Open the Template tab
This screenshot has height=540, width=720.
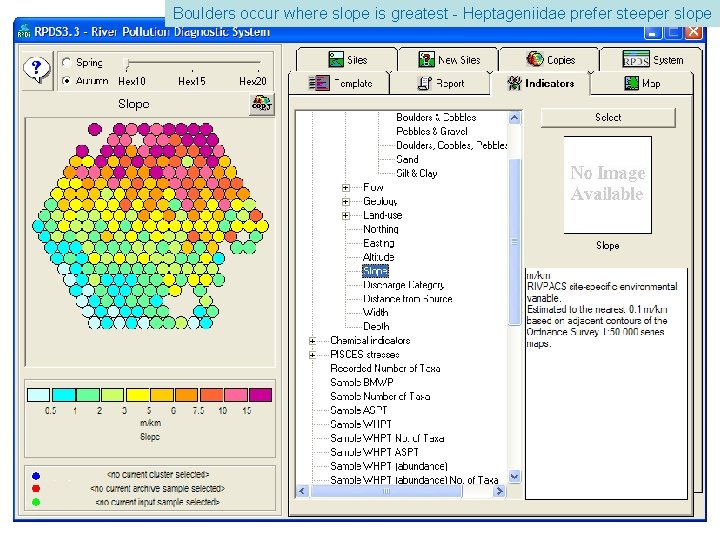click(x=340, y=83)
